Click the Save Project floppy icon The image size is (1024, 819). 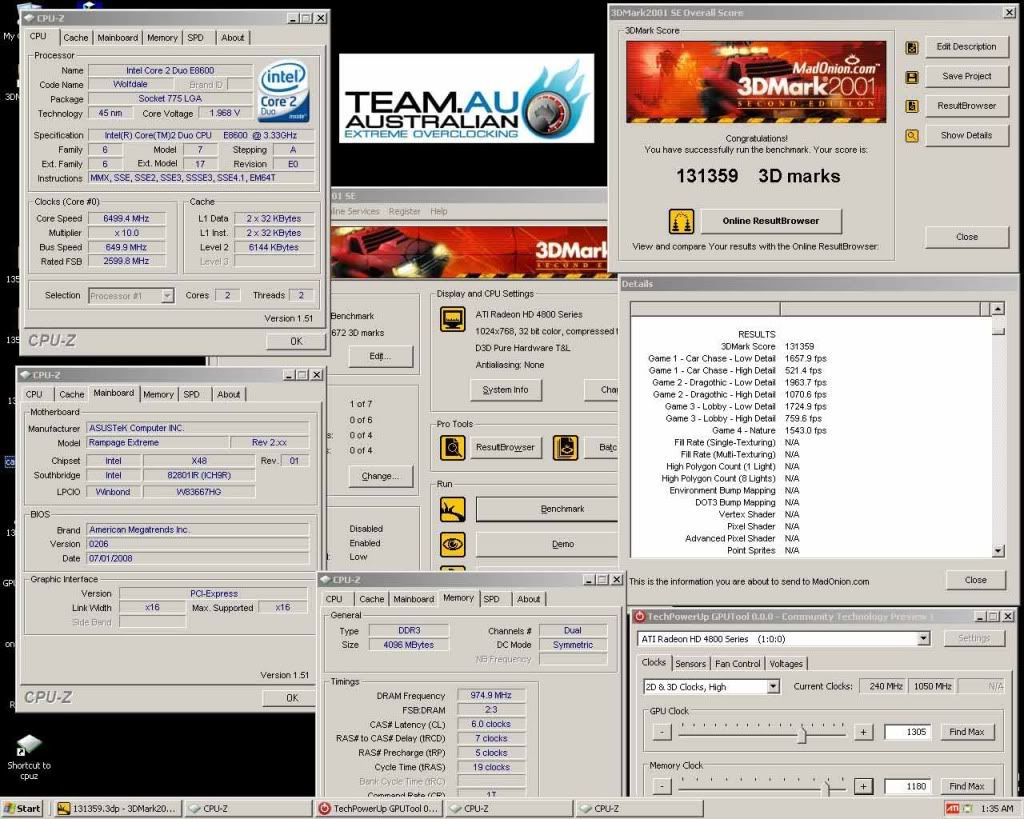[912, 77]
